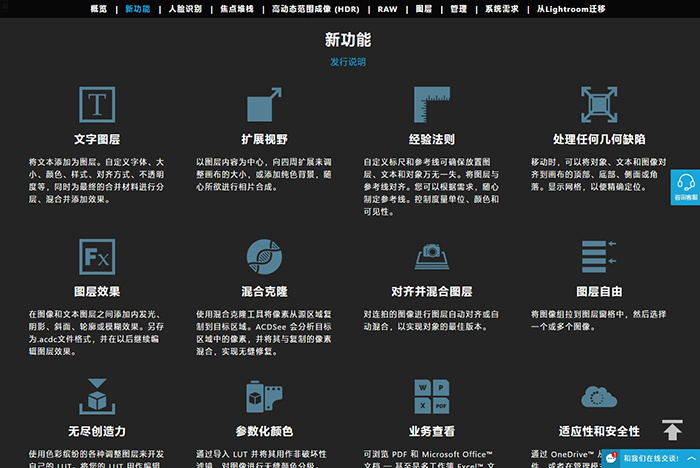Open the 图层 navigation item

pyautogui.click(x=424, y=9)
